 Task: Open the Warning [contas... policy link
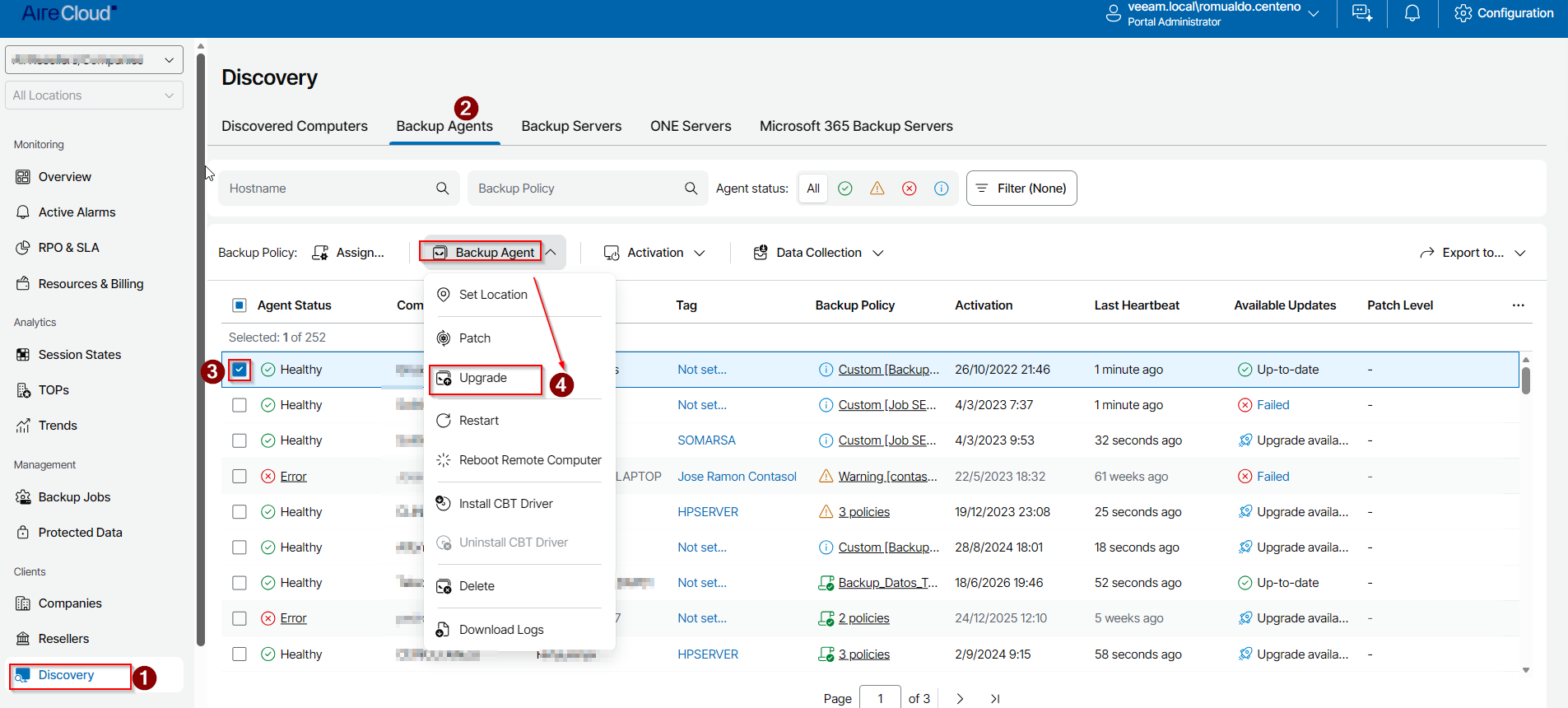888,477
